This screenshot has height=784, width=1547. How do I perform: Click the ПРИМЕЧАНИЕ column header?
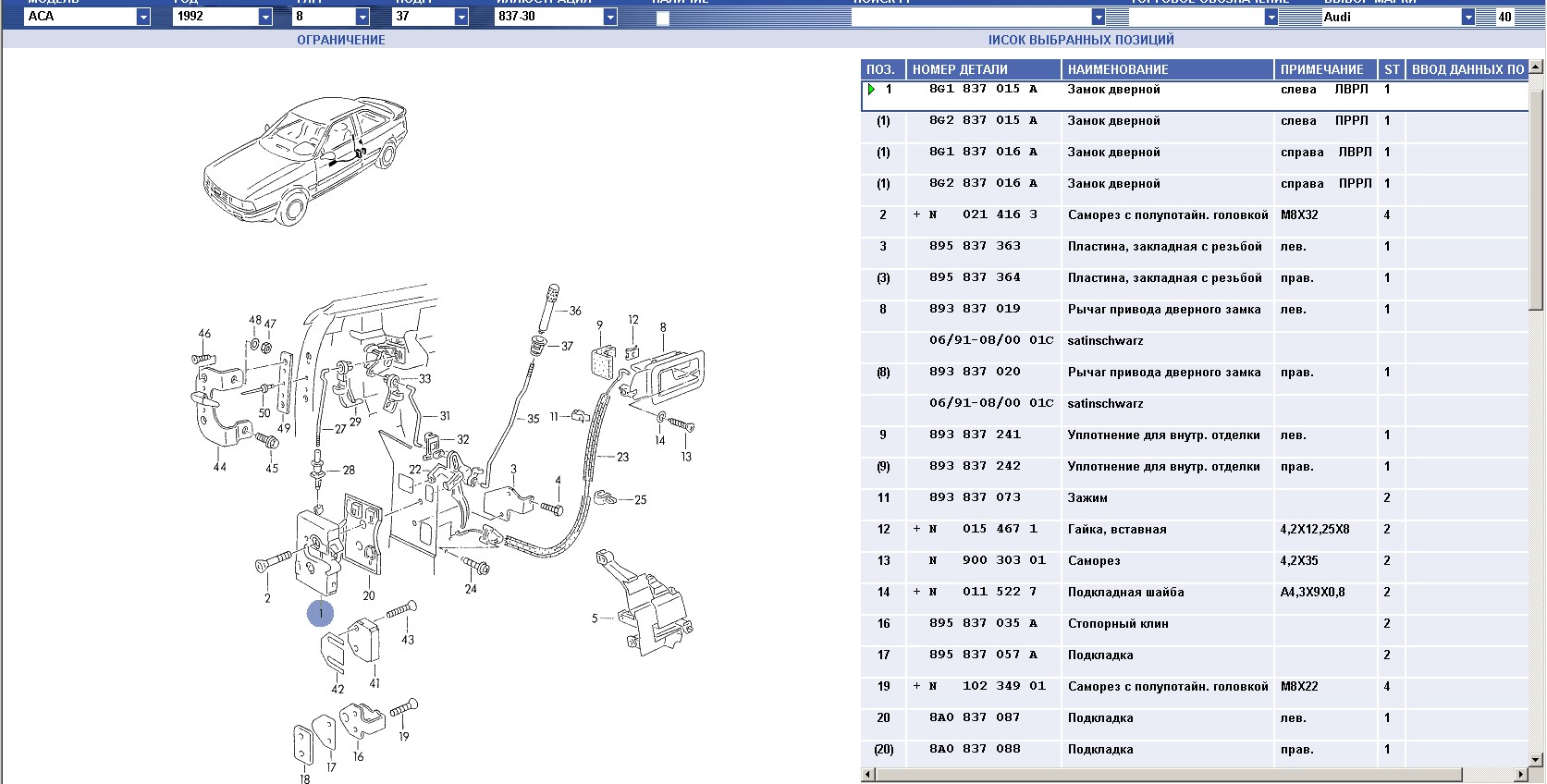coord(1327,69)
